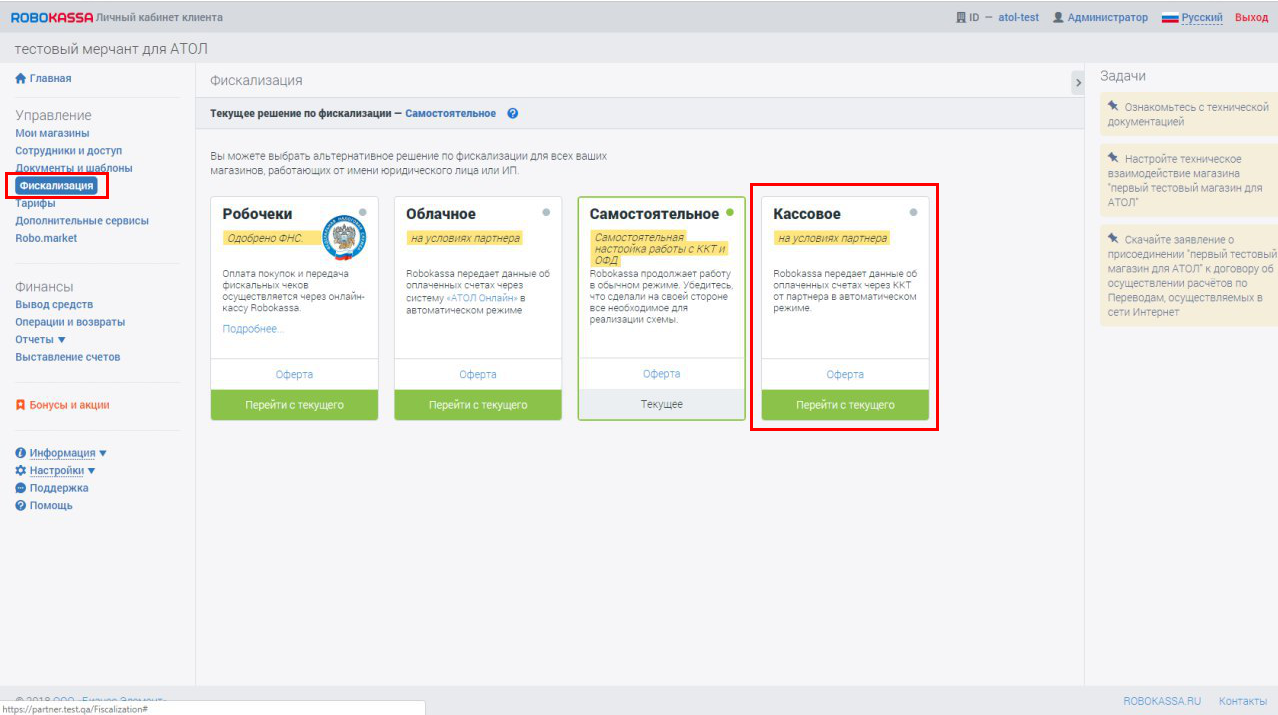Select the Кассовое status dot
The image size is (1278, 715).
click(x=913, y=212)
